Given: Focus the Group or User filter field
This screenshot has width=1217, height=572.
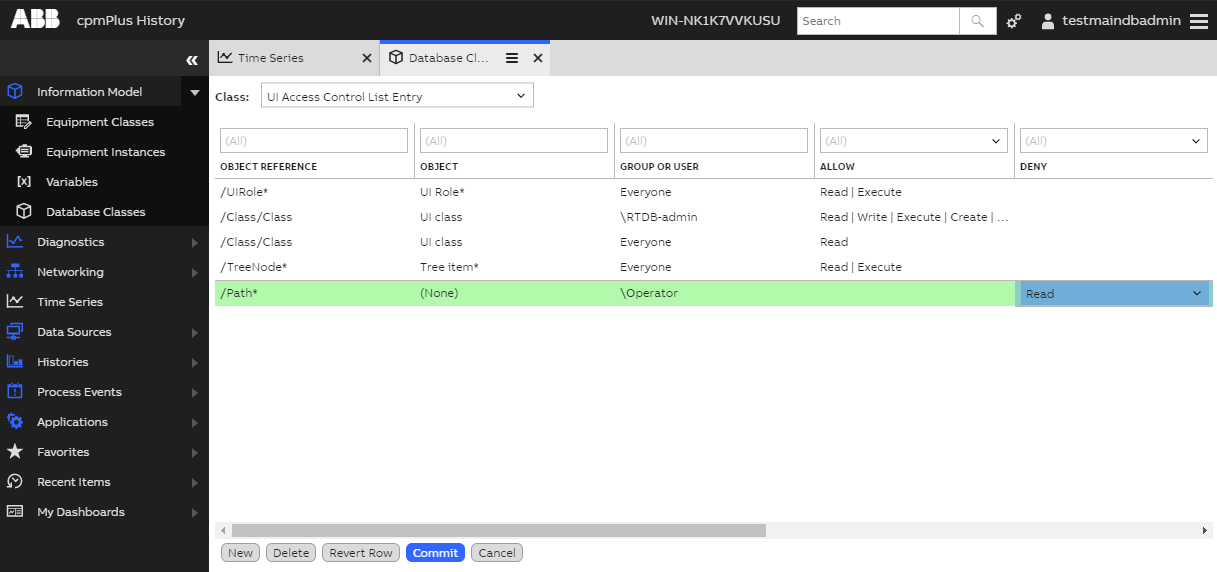Looking at the screenshot, I should tap(714, 141).
